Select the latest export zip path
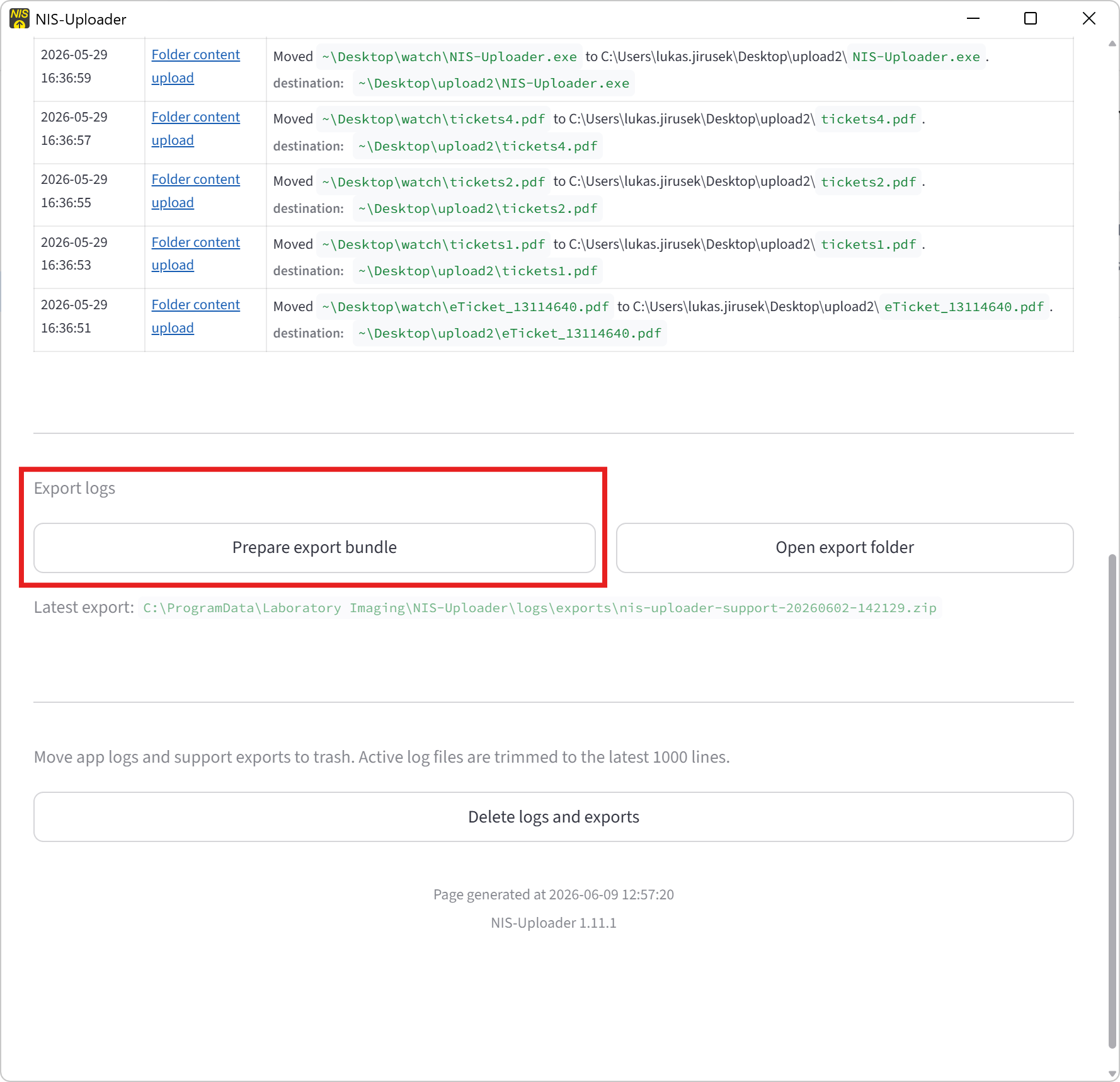 coord(540,608)
